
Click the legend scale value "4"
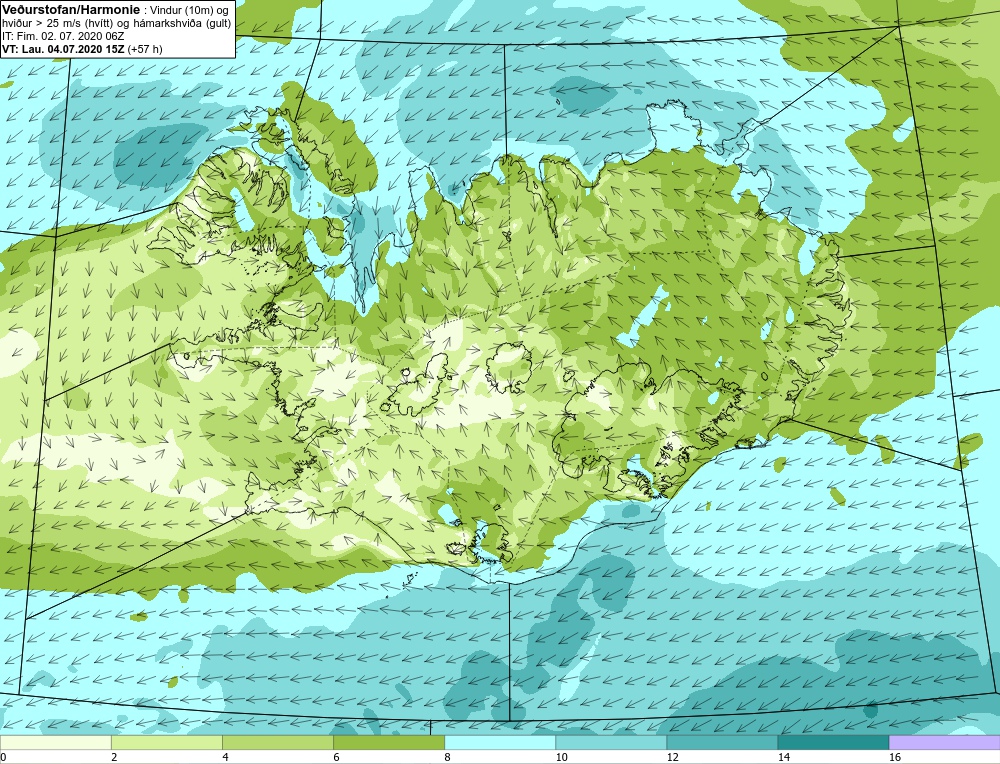click(x=225, y=757)
